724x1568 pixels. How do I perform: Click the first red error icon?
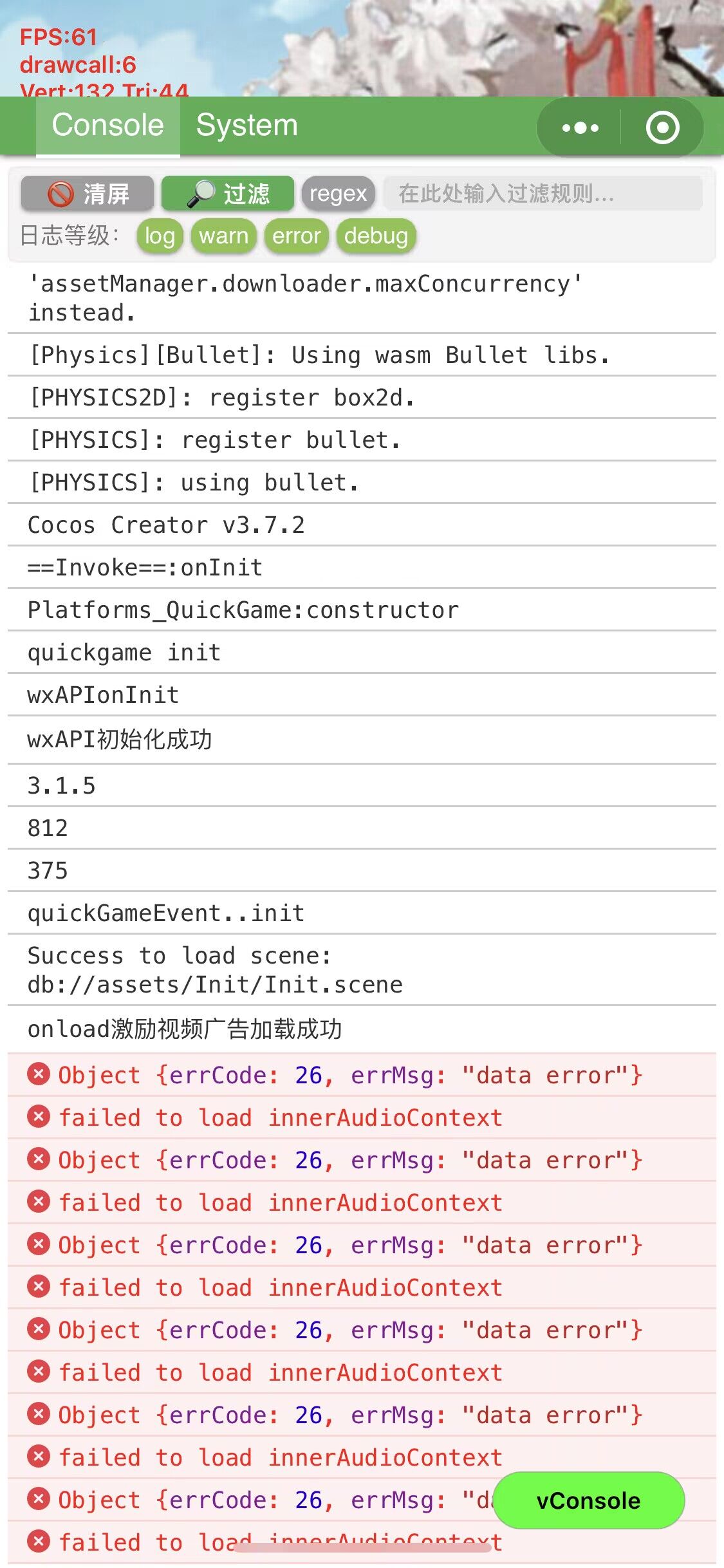click(x=39, y=1074)
